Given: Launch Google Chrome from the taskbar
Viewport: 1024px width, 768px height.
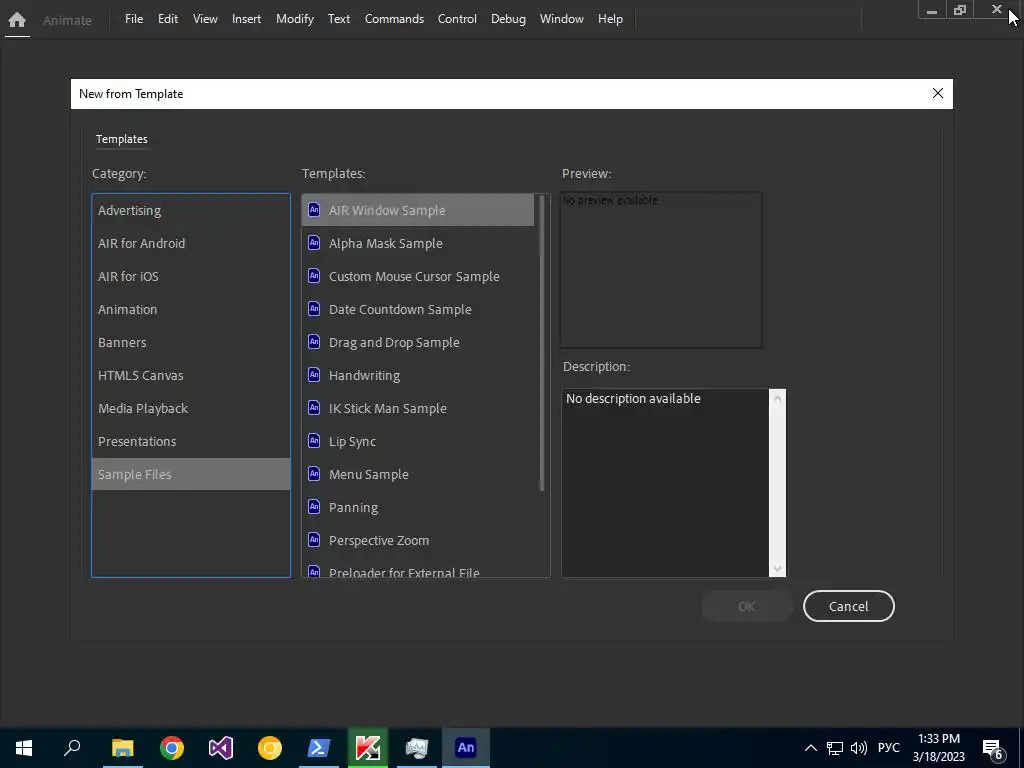Looking at the screenshot, I should click(x=172, y=748).
